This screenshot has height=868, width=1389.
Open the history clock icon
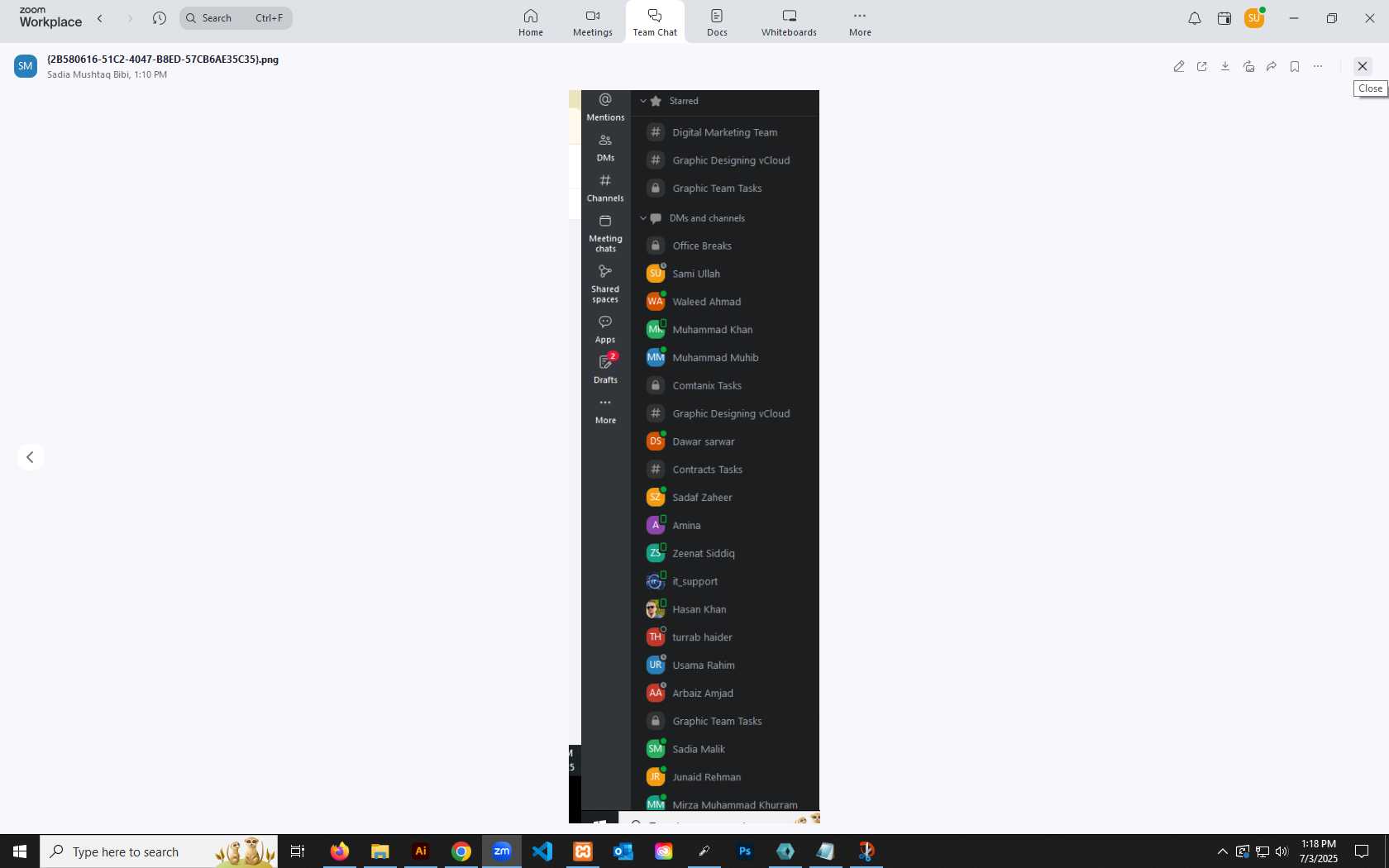(x=160, y=18)
